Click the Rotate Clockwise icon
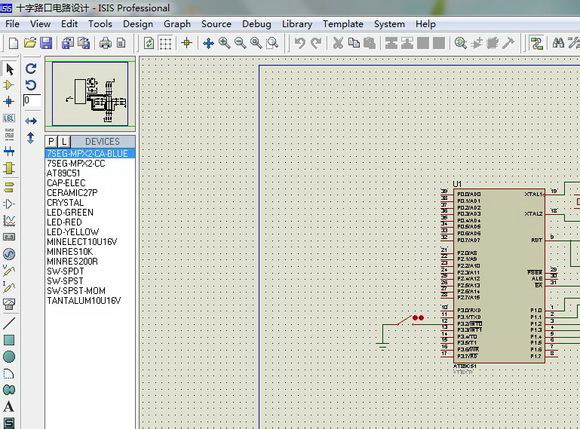Screen dimensions: 580x429 (31, 68)
